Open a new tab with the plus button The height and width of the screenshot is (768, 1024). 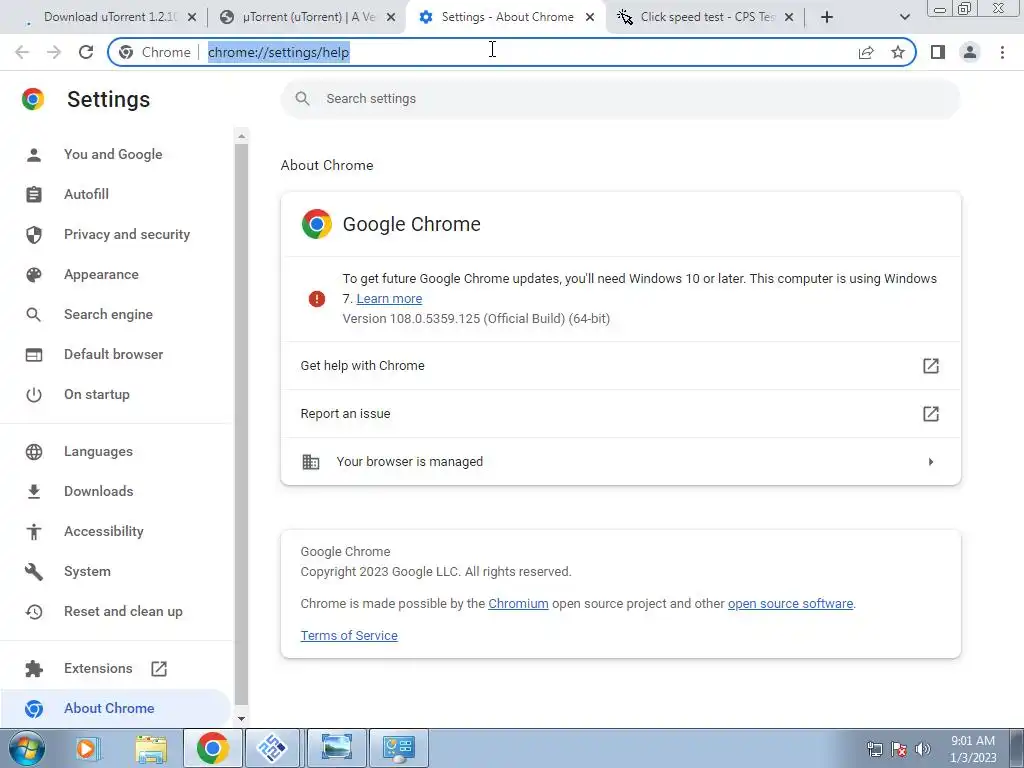pos(827,17)
